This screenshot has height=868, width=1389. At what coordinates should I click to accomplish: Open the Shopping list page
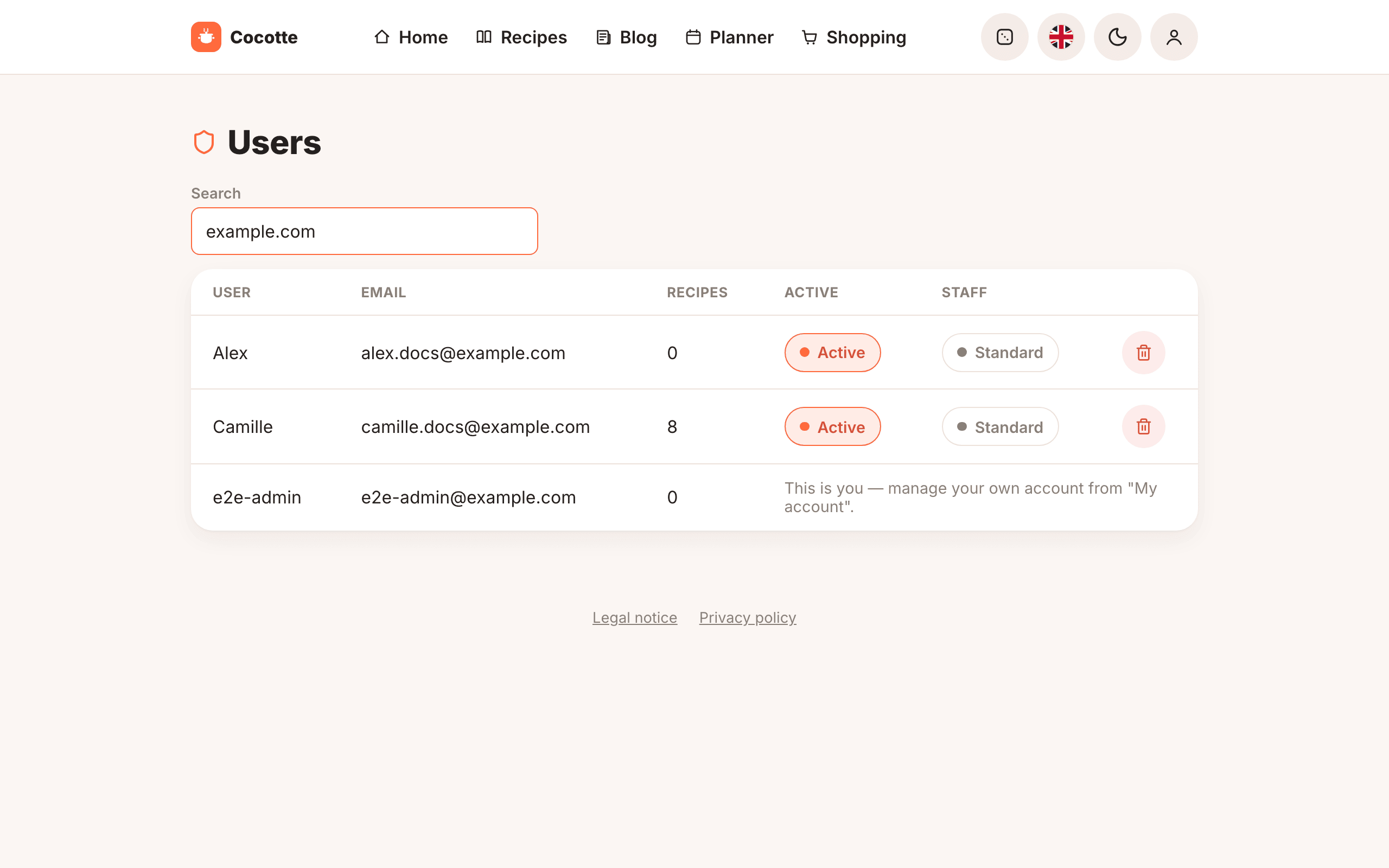point(854,37)
